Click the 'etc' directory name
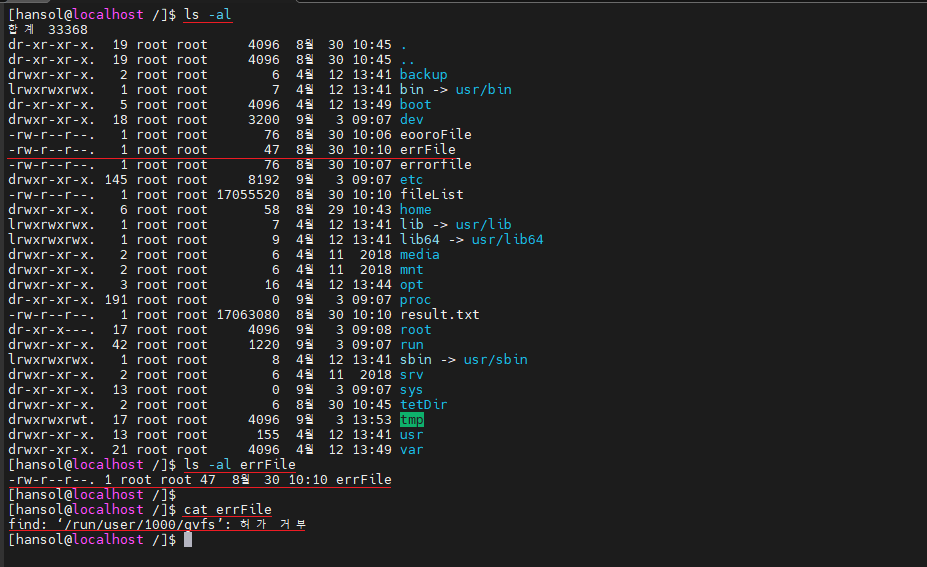The image size is (927, 567). 411,180
